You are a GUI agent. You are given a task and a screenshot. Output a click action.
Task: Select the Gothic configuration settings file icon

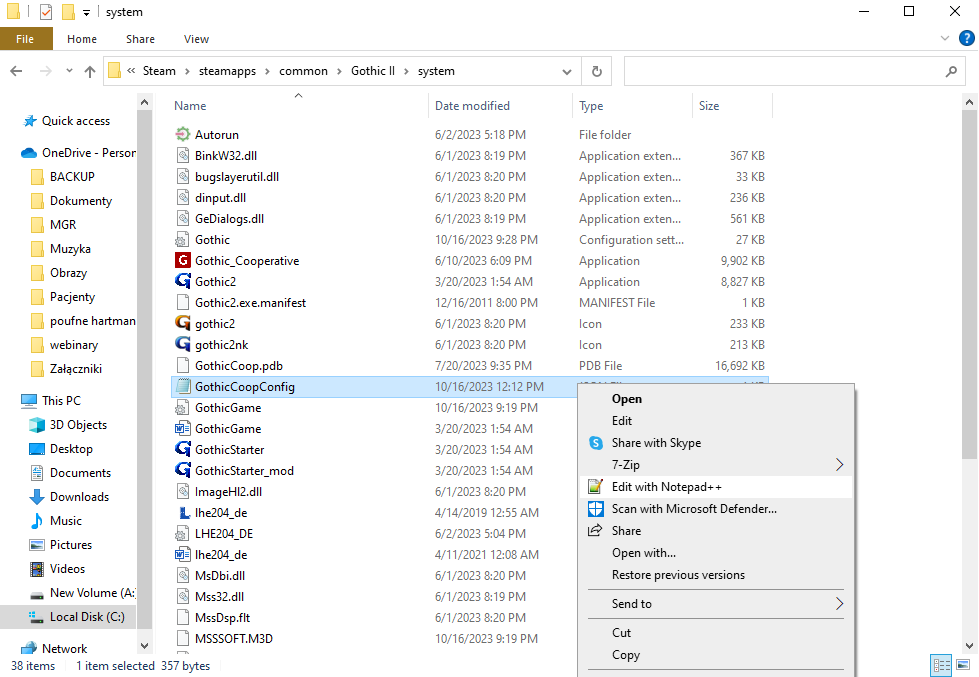pyautogui.click(x=182, y=240)
